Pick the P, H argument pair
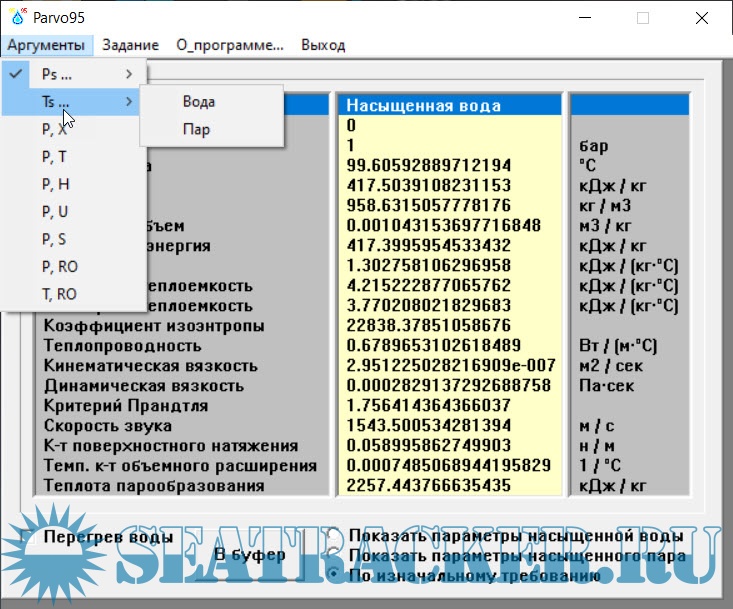Viewport: 733px width, 609px height. point(55,184)
